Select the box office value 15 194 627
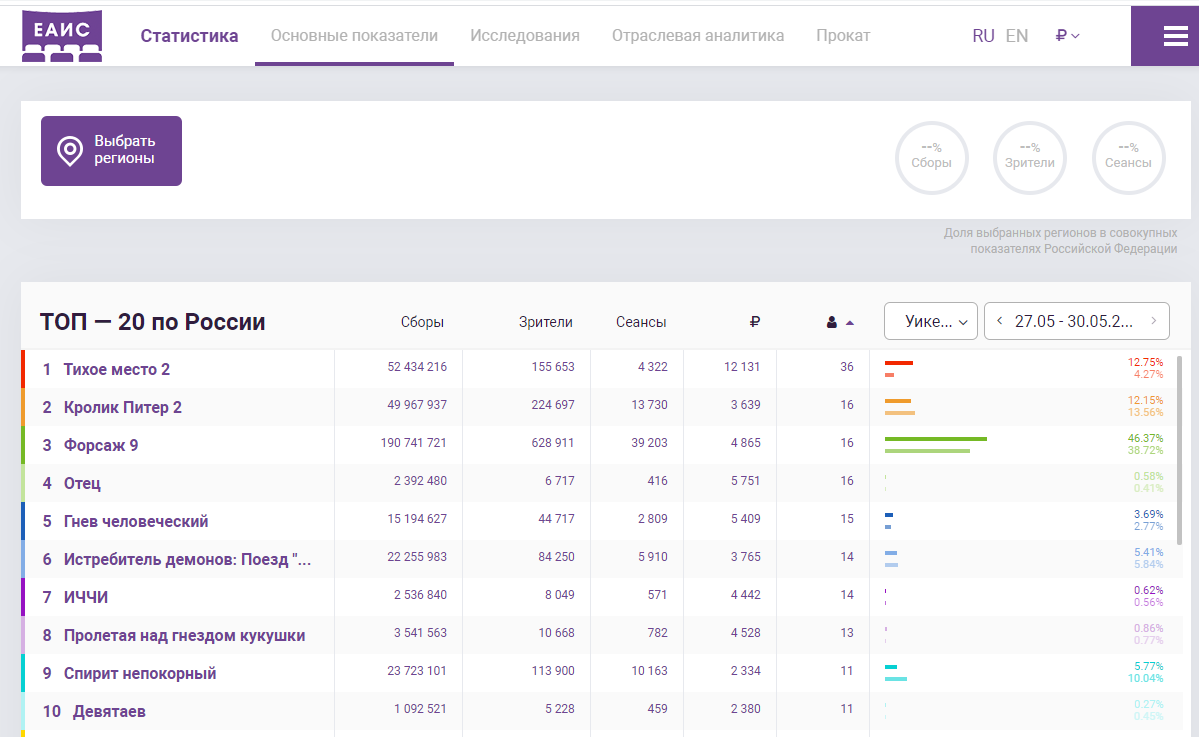The height and width of the screenshot is (737, 1199). 417,518
